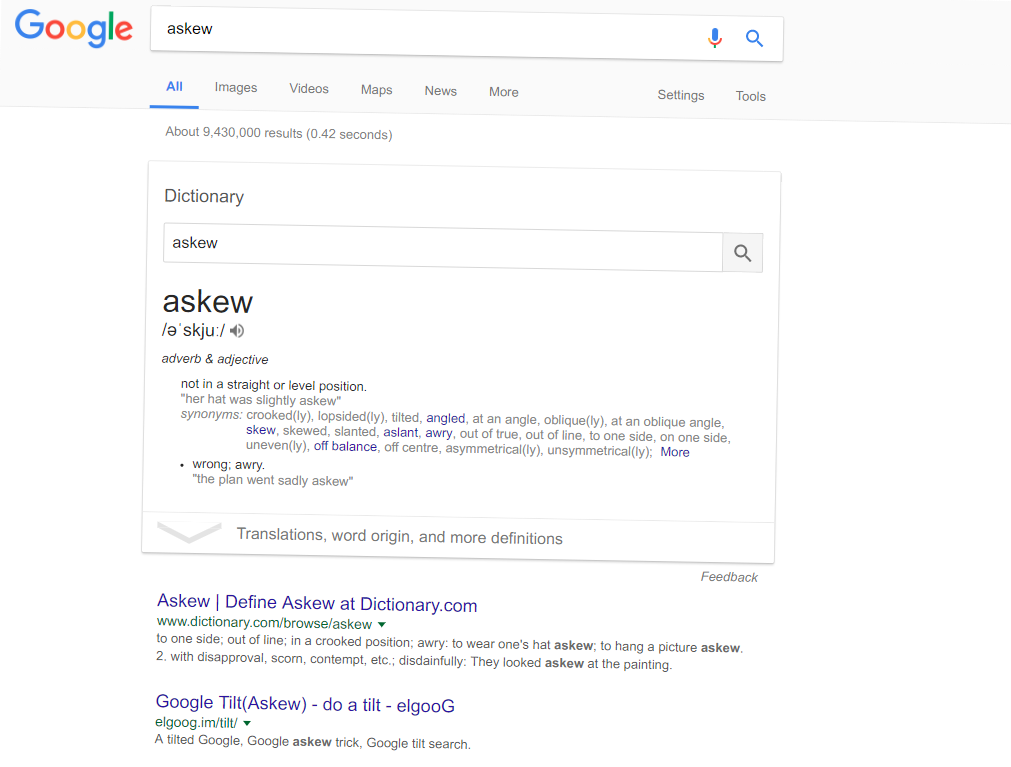Open the News tab
1011x767 pixels.
(x=440, y=91)
